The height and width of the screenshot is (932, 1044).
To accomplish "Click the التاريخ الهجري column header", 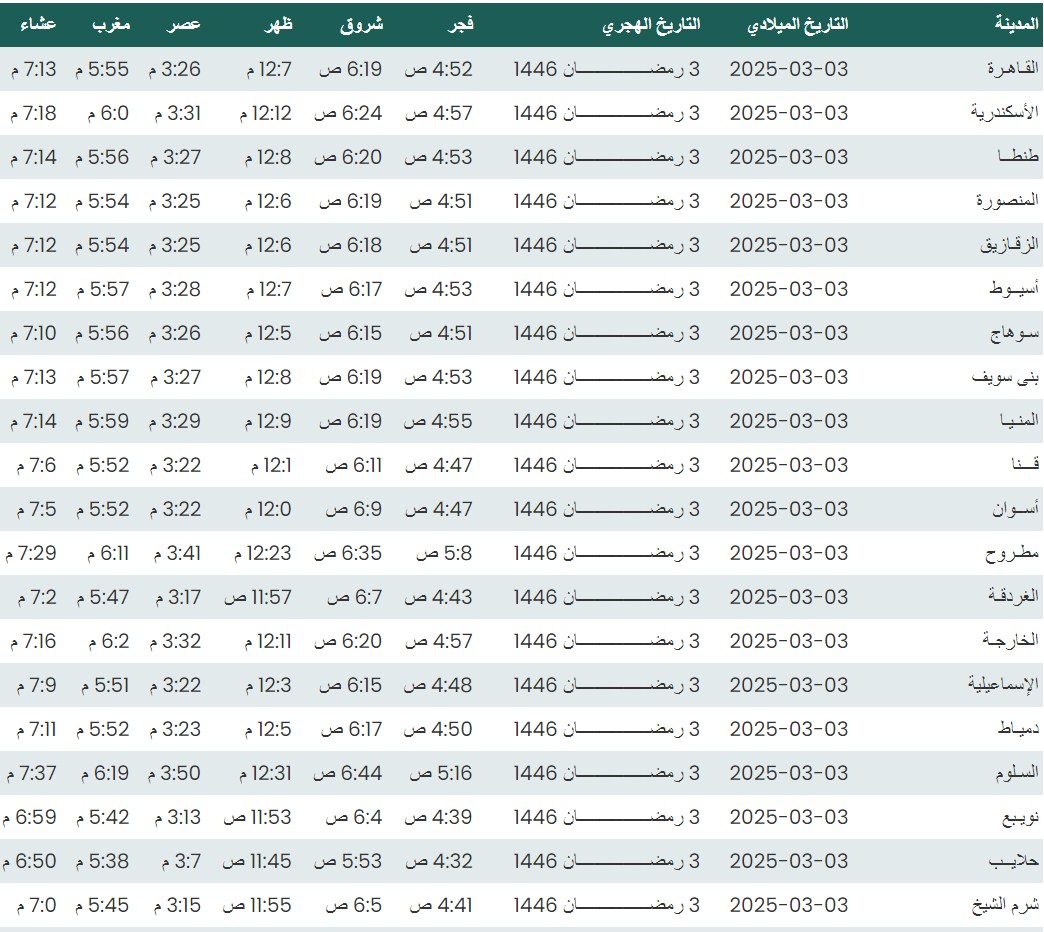I will coord(651,24).
